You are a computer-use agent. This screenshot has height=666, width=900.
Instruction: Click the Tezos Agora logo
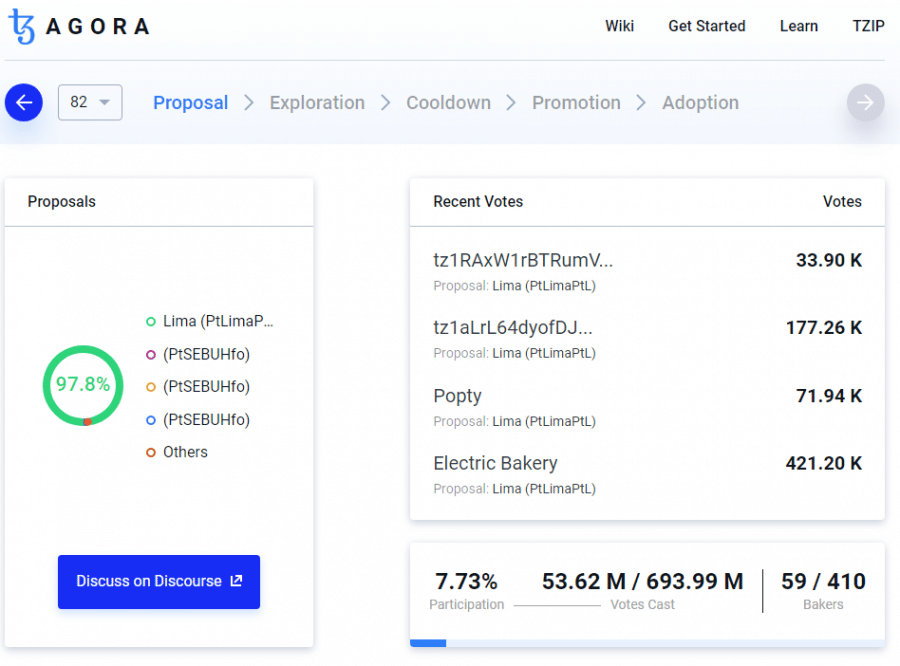click(79, 26)
